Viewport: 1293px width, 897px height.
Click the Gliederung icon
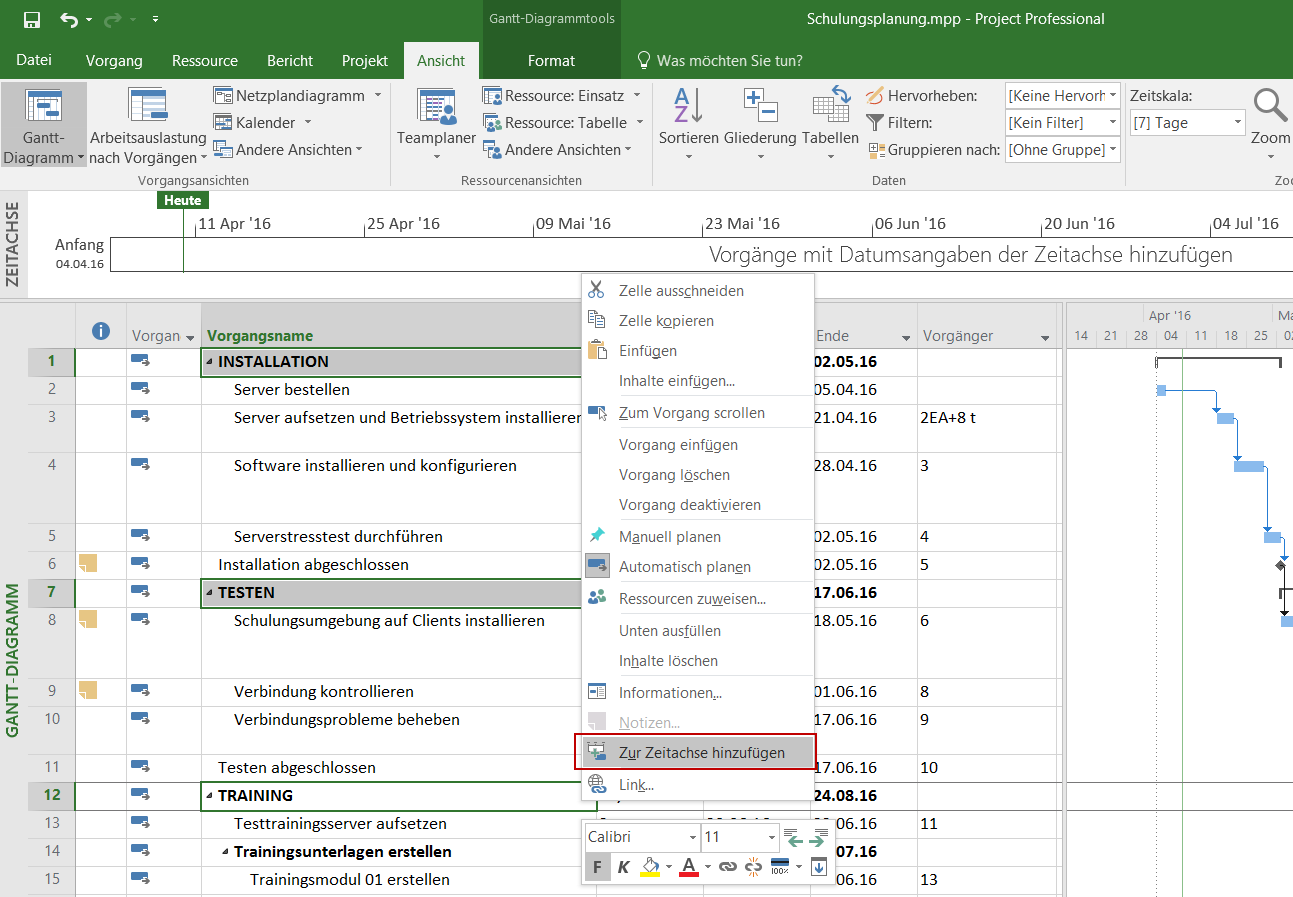760,108
